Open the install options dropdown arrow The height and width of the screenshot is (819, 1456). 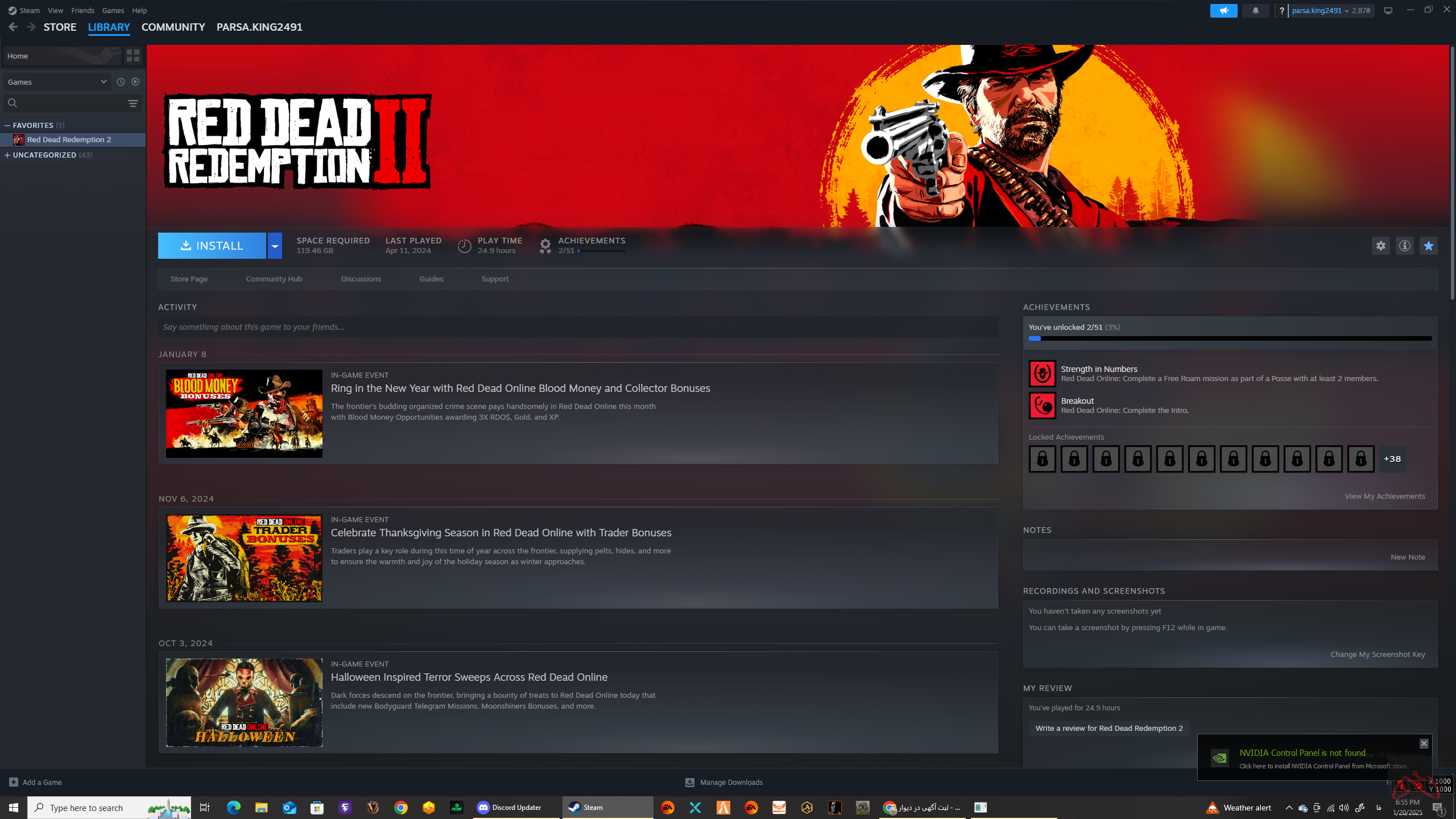tap(275, 246)
